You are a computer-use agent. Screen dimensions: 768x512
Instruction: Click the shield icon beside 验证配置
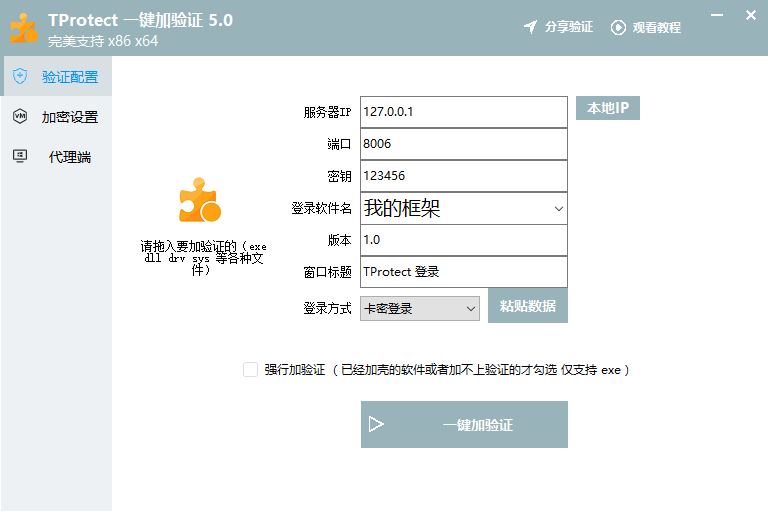pyautogui.click(x=20, y=76)
